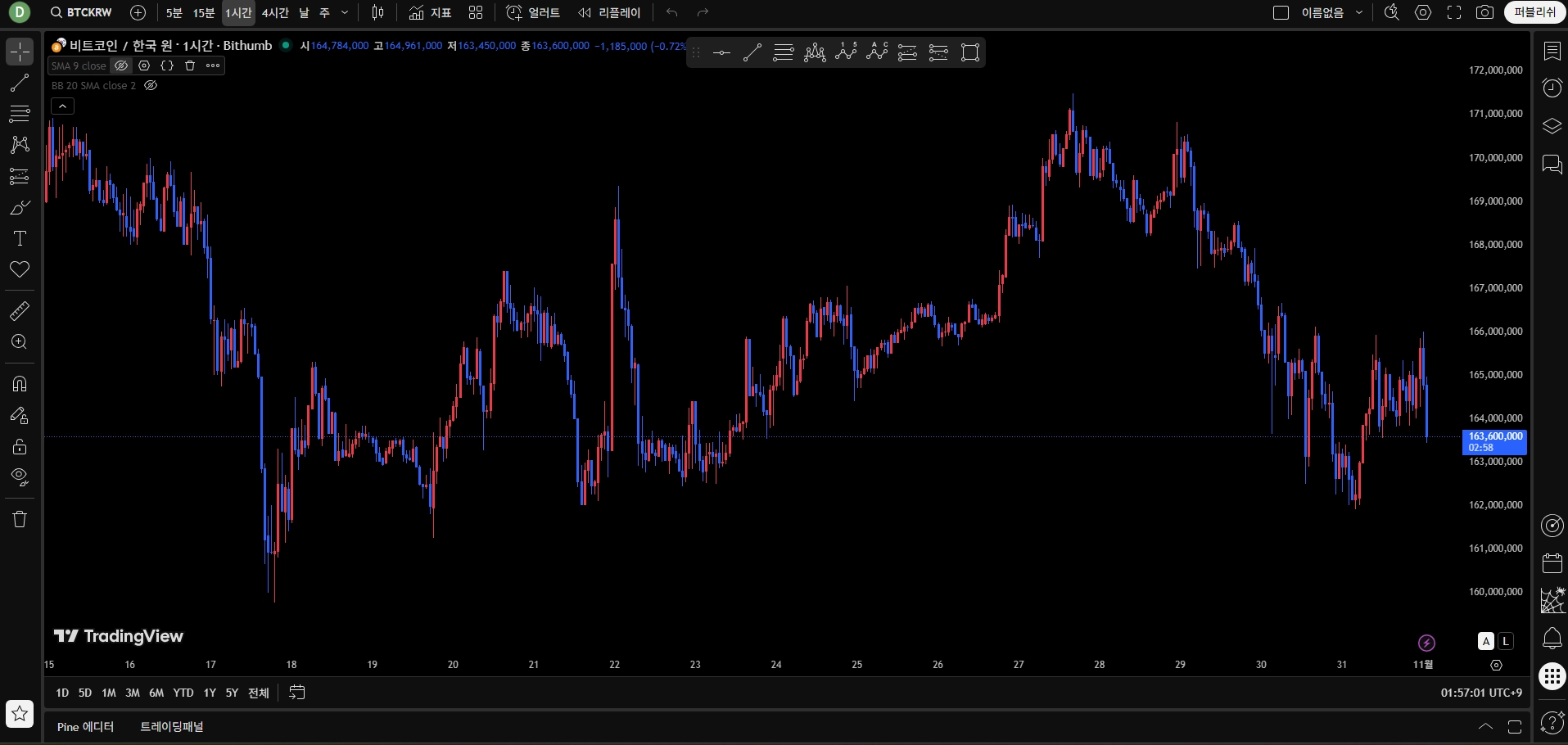Pick the horizontal line in floating toolbar
Image resolution: width=1568 pixels, height=745 pixels.
(721, 53)
